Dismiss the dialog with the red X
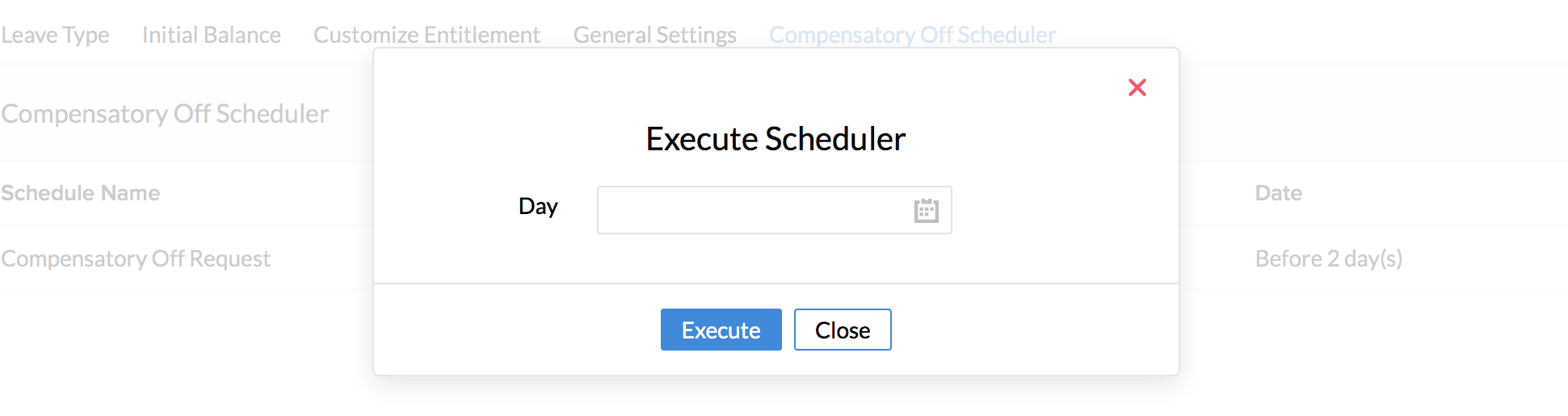This screenshot has width=1568, height=416. click(1137, 87)
